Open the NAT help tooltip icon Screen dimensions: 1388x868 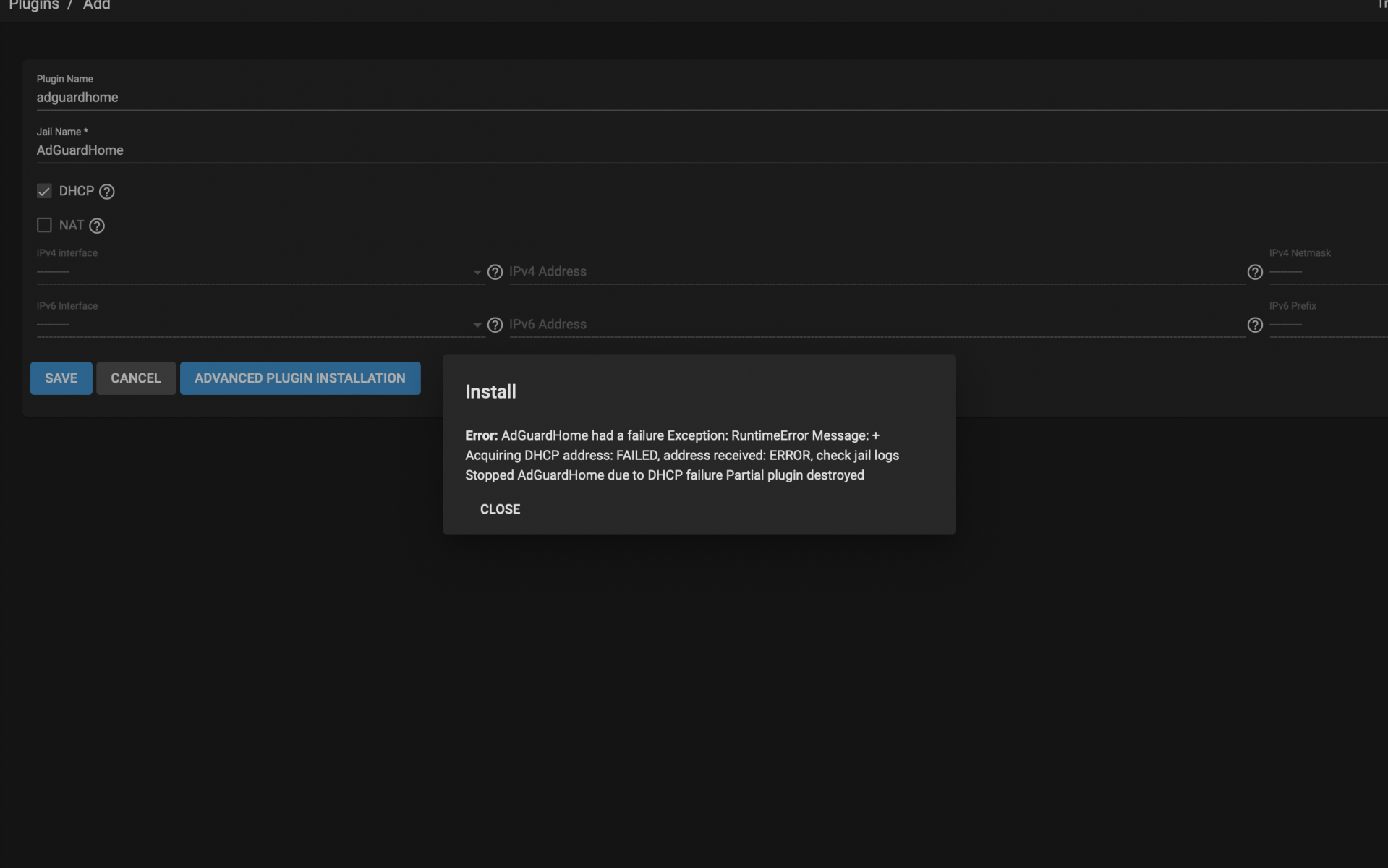(97, 226)
